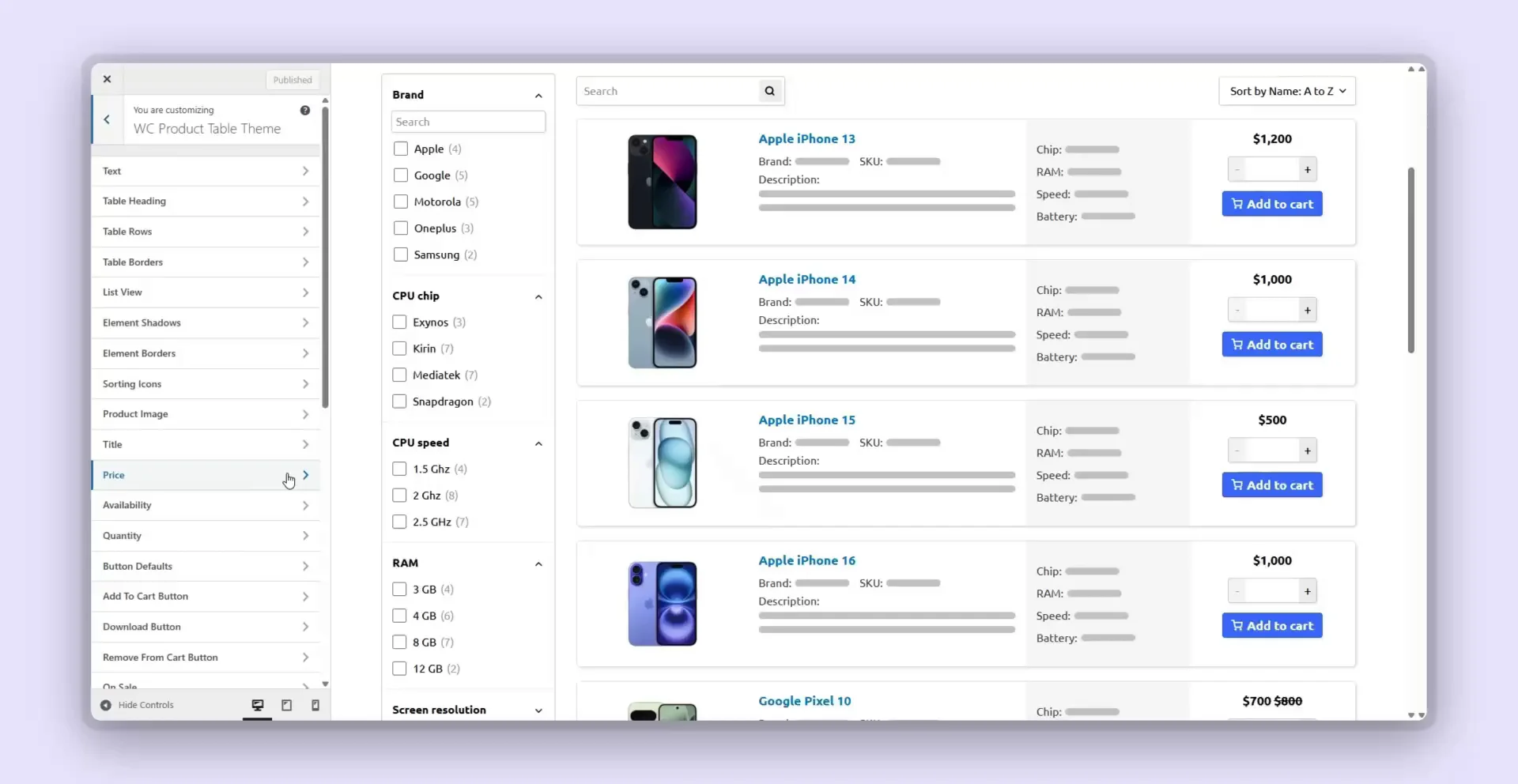Focus the product table Search field
The width and height of the screenshot is (1518, 784).
668,91
